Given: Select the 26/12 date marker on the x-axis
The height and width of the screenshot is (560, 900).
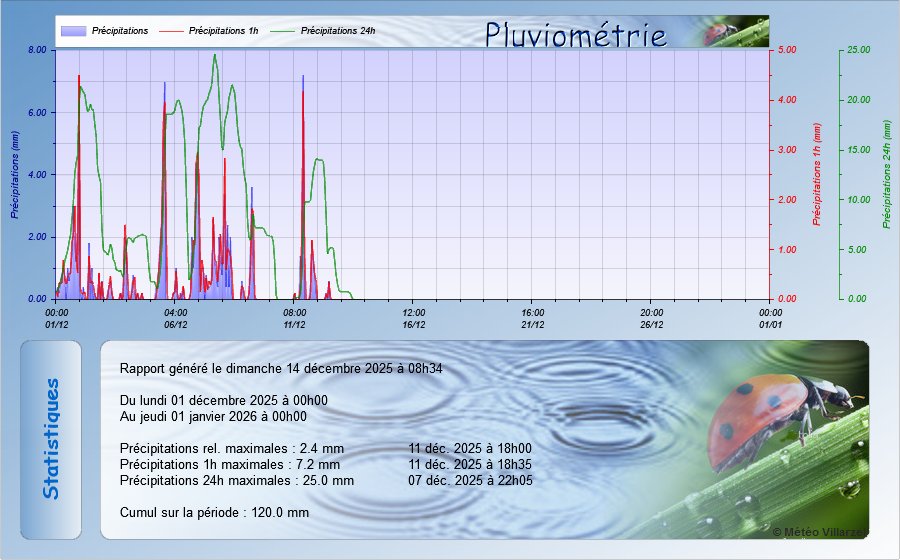Looking at the screenshot, I should pos(651,324).
